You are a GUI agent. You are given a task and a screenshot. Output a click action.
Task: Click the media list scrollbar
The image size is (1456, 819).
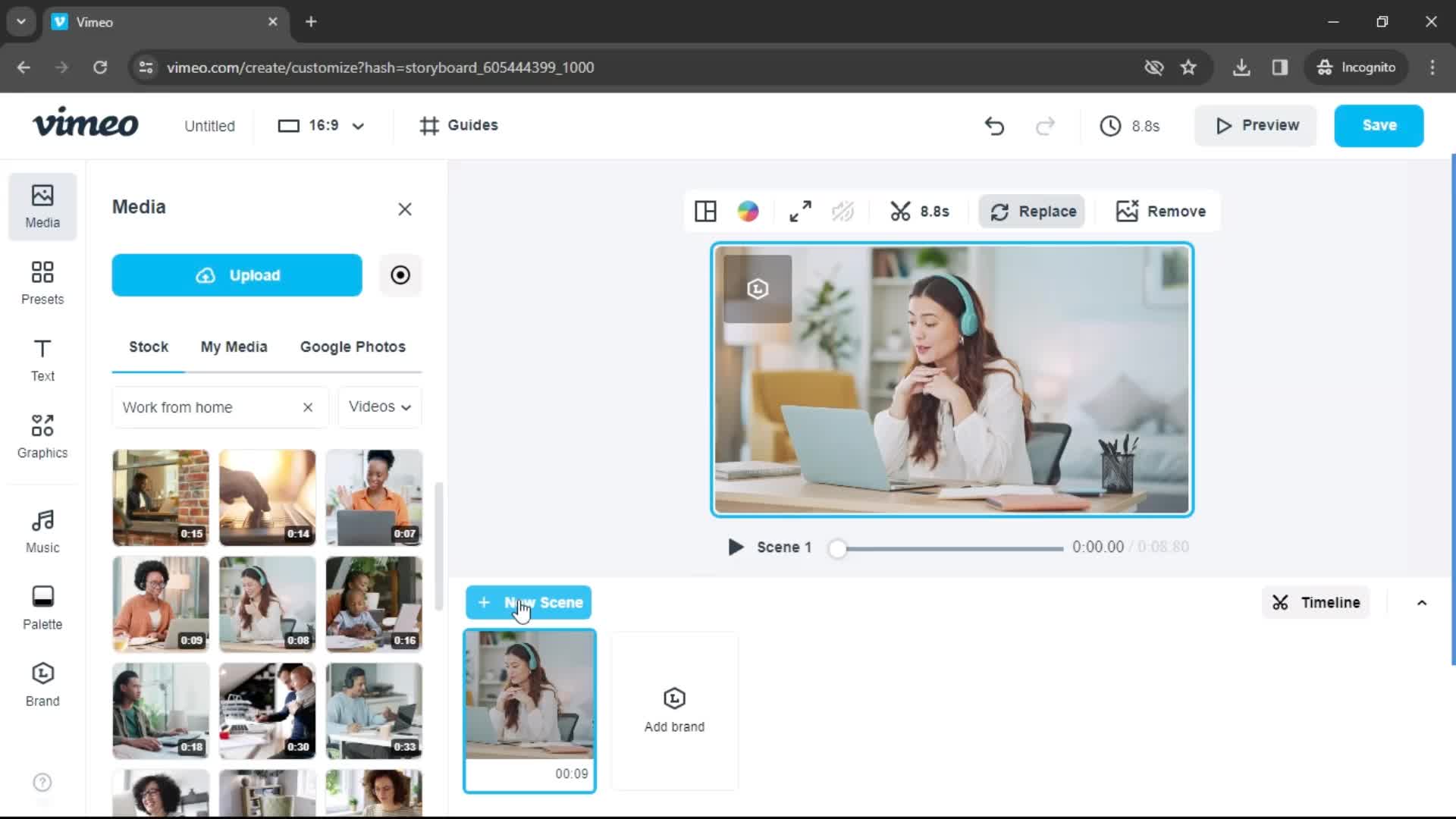(438, 546)
